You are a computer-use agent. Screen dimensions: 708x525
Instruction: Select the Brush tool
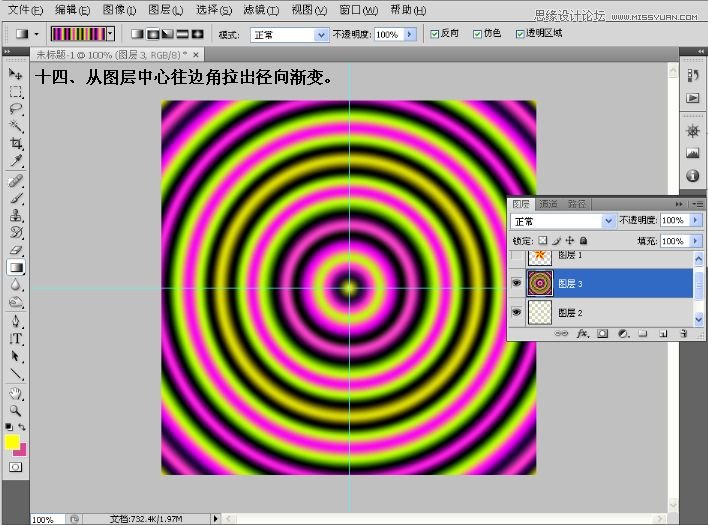point(15,198)
